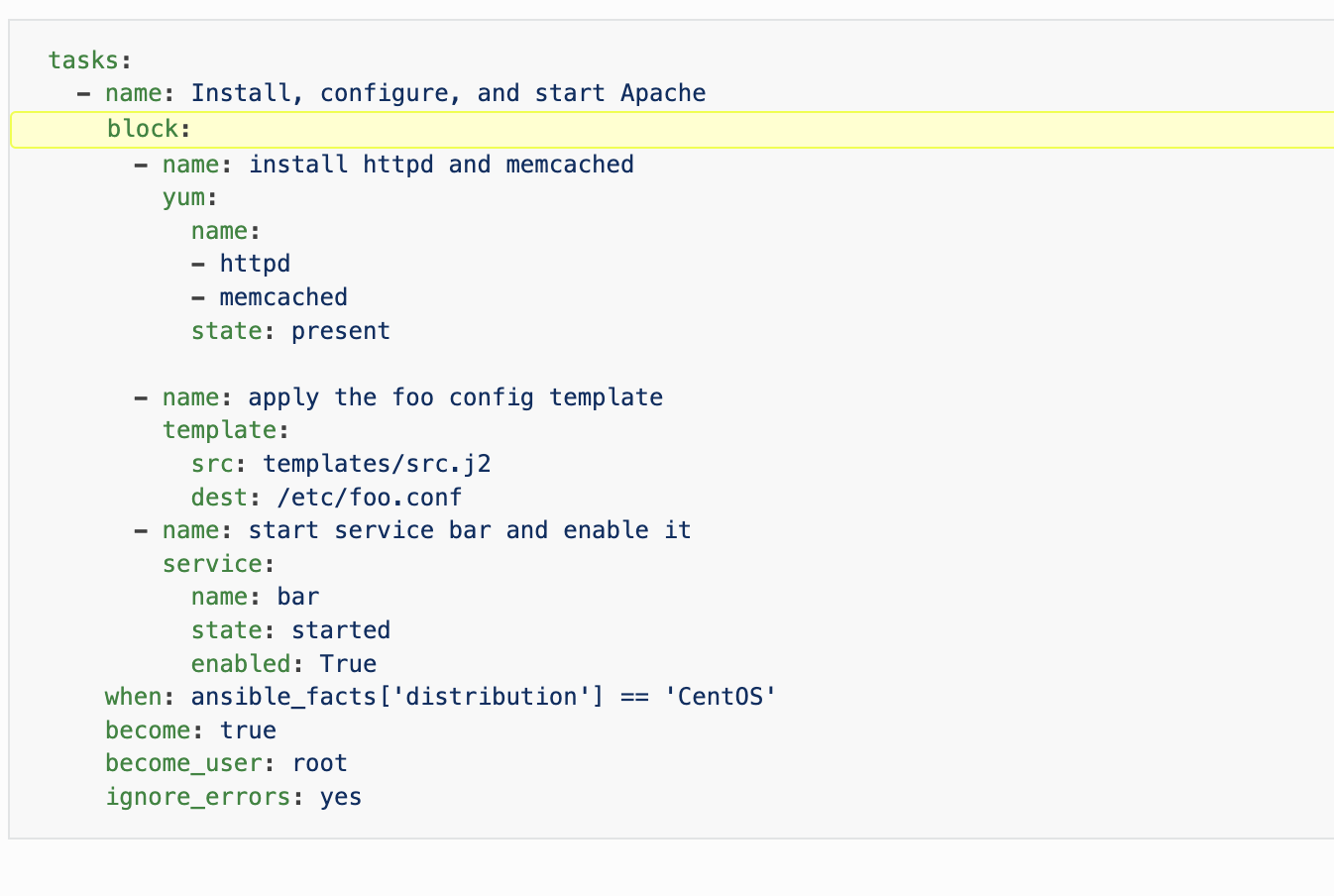Click the 'yum:' module key
This screenshot has width=1334, height=896.
[189, 197]
